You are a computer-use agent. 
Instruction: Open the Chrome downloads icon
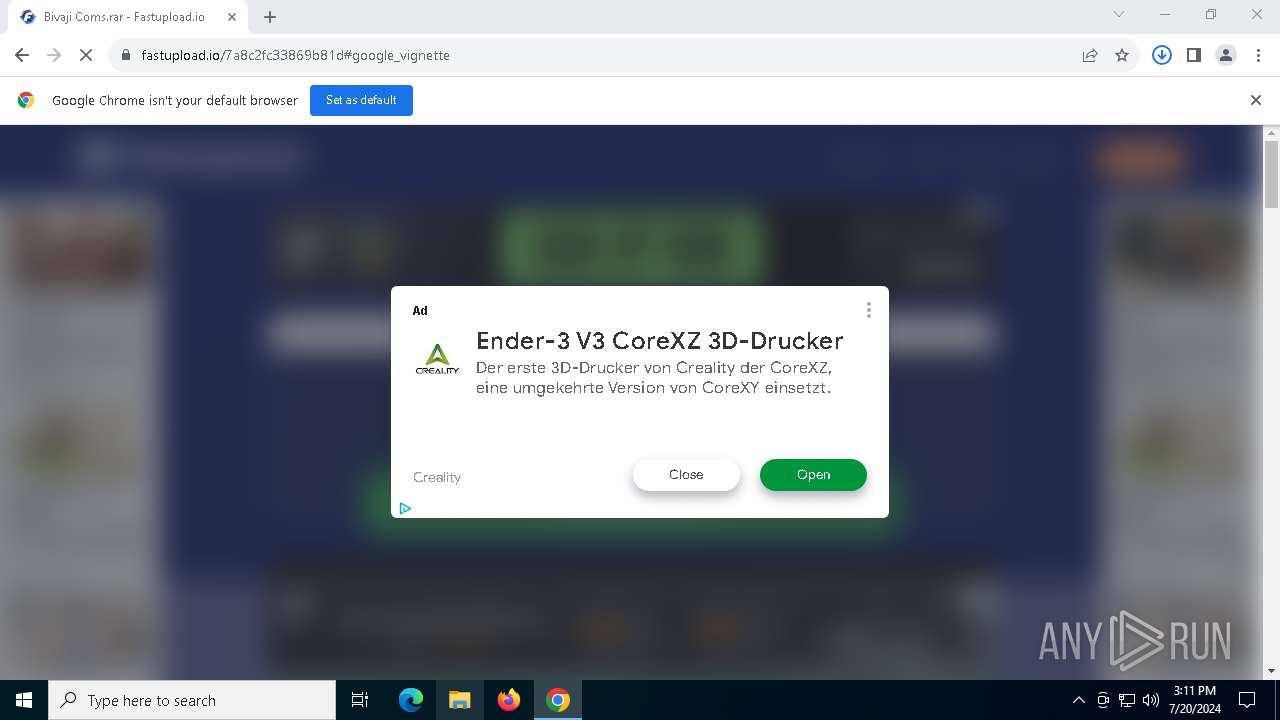click(x=1162, y=55)
